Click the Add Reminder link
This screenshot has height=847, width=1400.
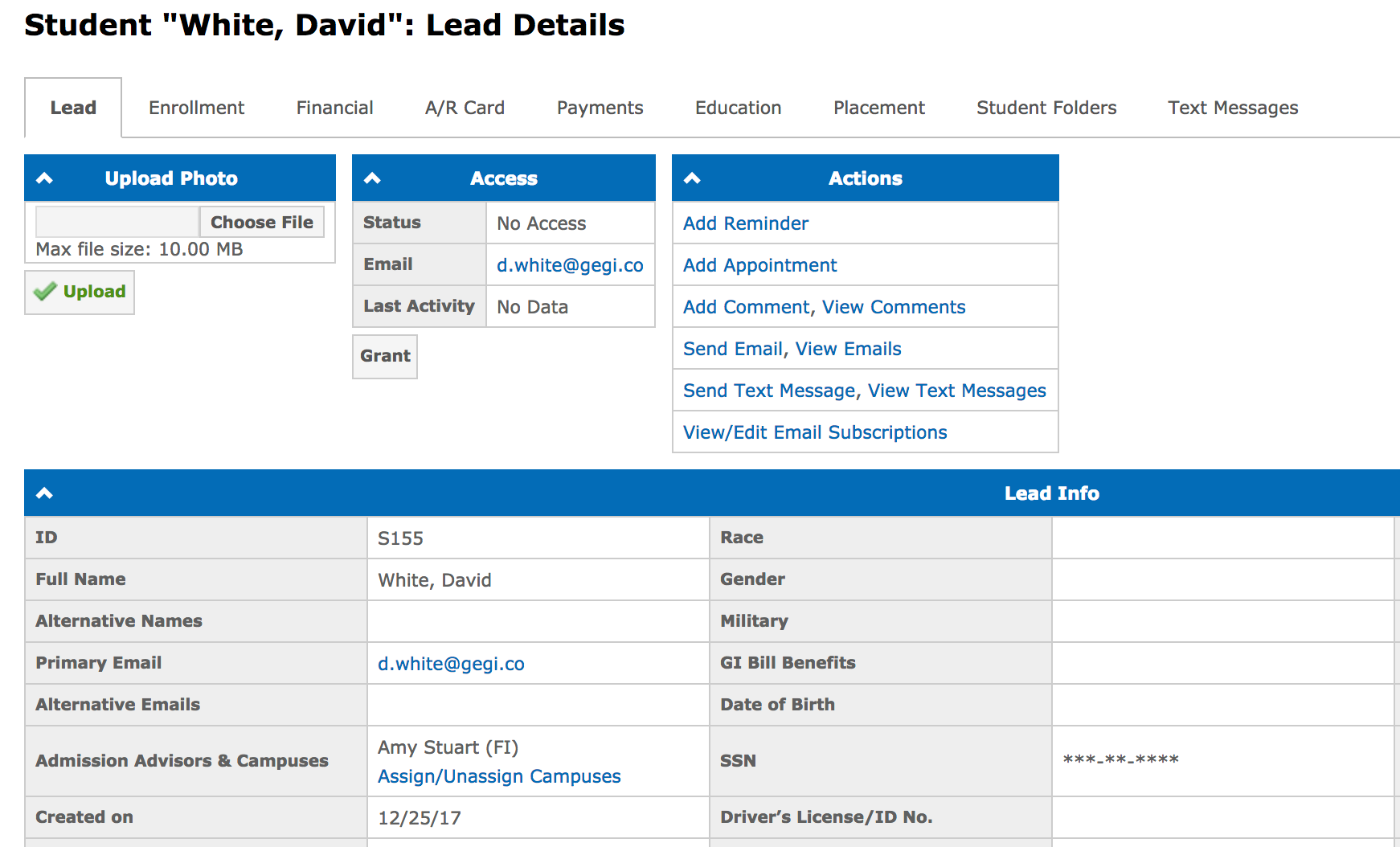(x=746, y=223)
